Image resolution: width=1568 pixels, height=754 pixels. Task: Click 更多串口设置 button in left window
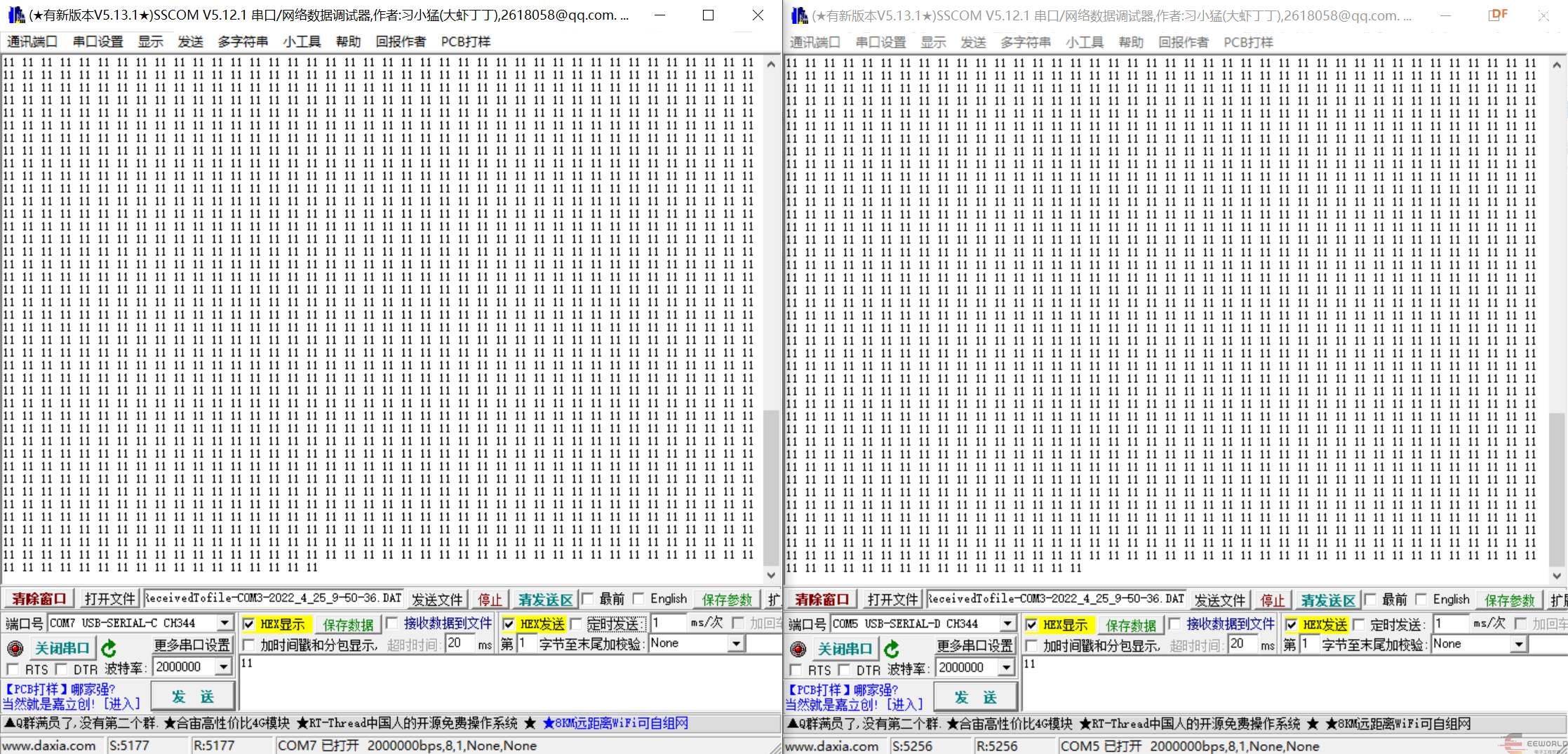click(192, 645)
